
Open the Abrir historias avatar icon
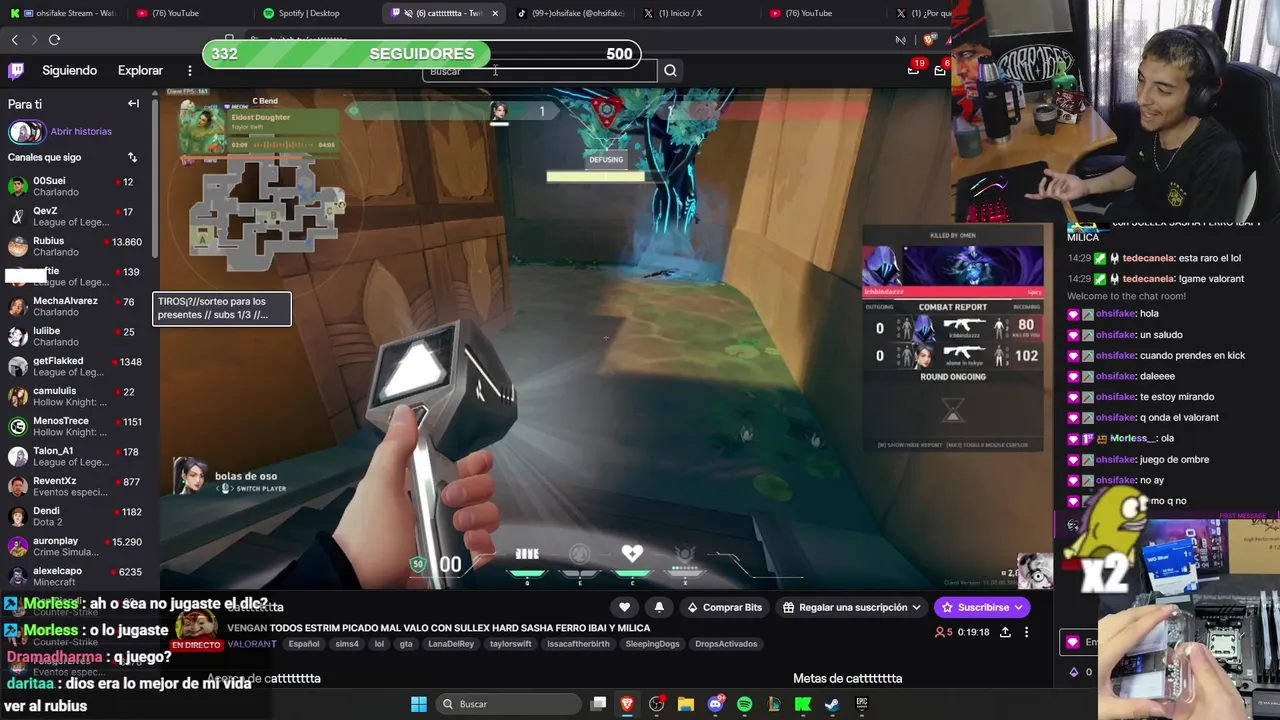[26, 131]
